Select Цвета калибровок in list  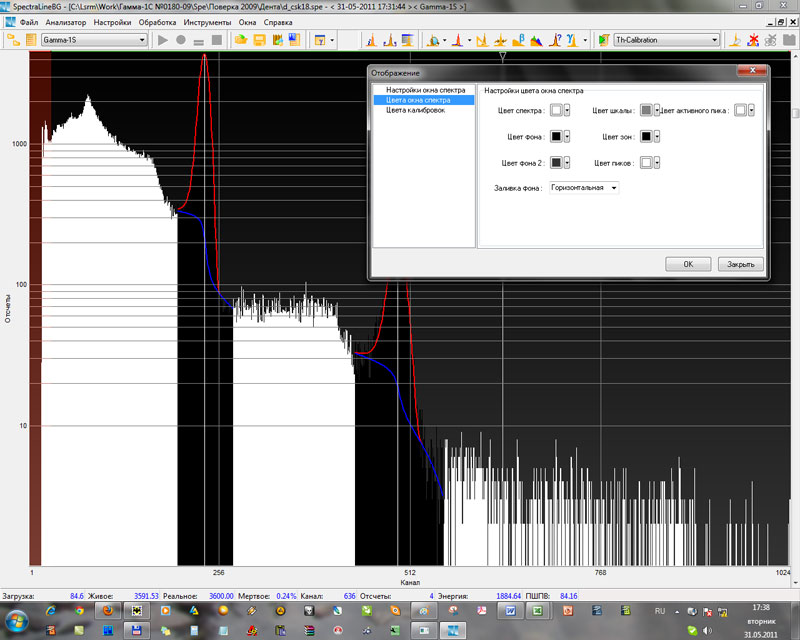point(416,110)
